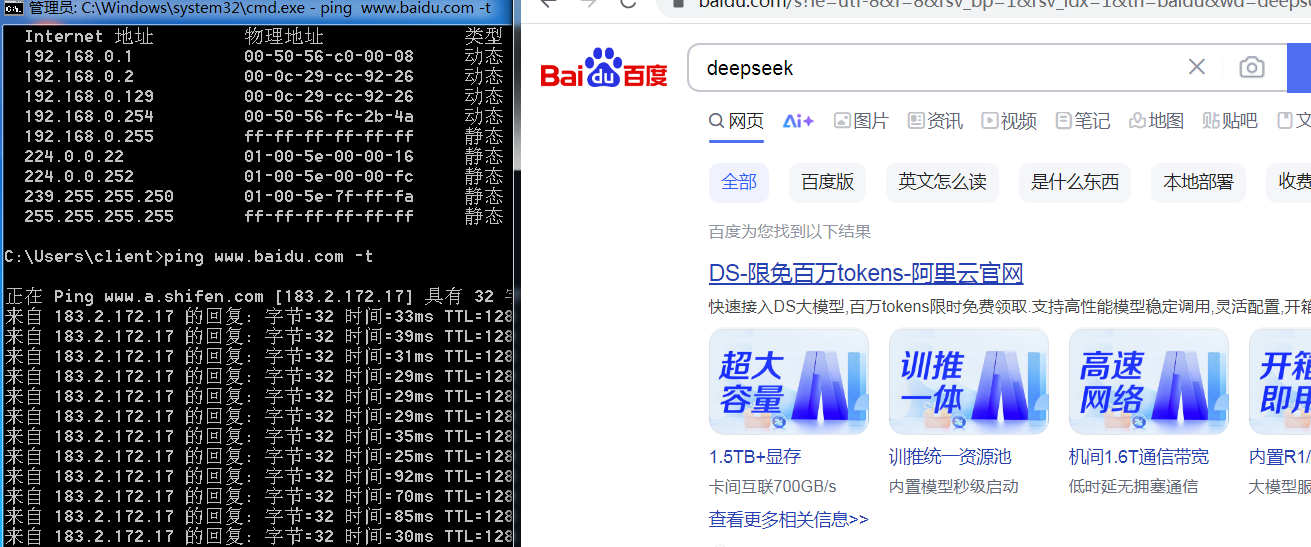Click 低时延无拥塞通信 text

[x=1134, y=487]
